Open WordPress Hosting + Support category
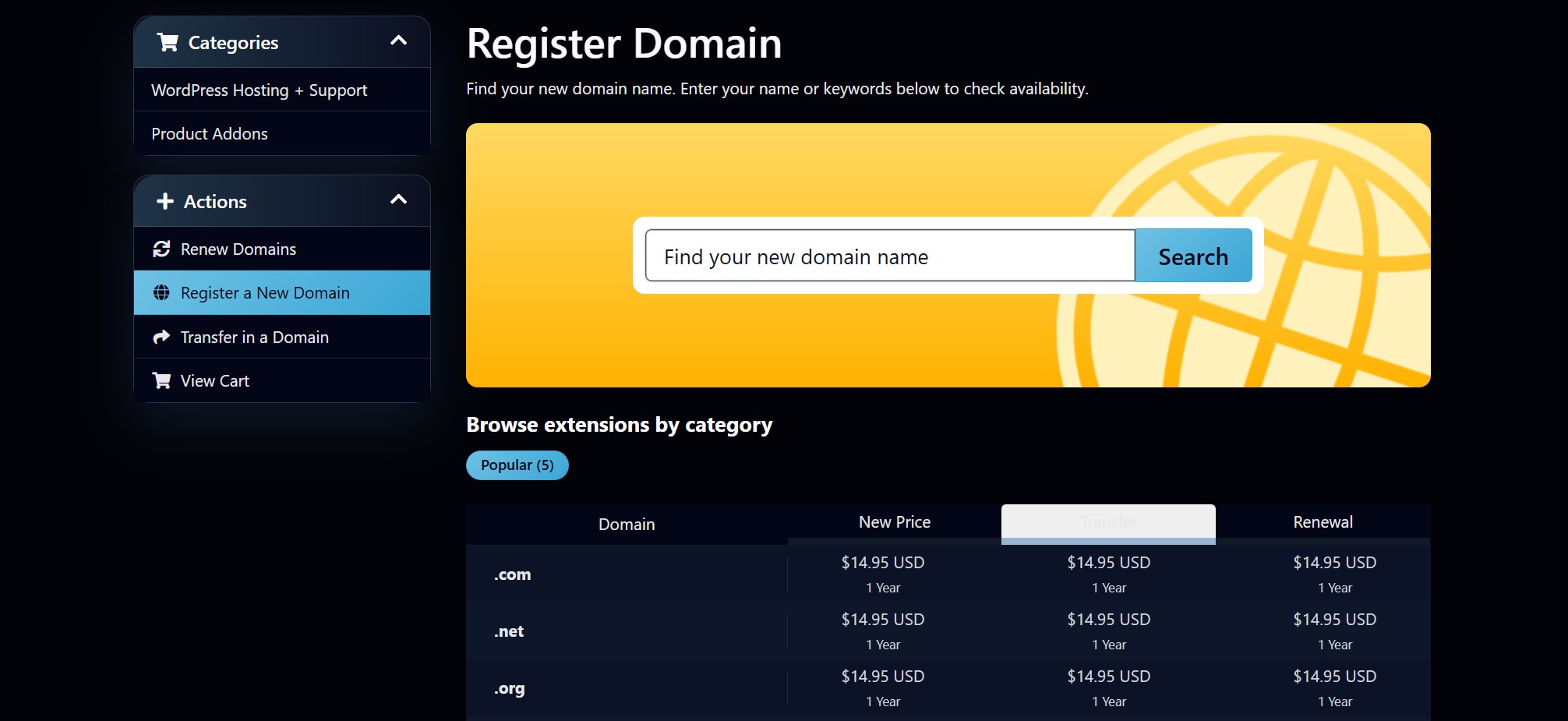 pyautogui.click(x=259, y=90)
